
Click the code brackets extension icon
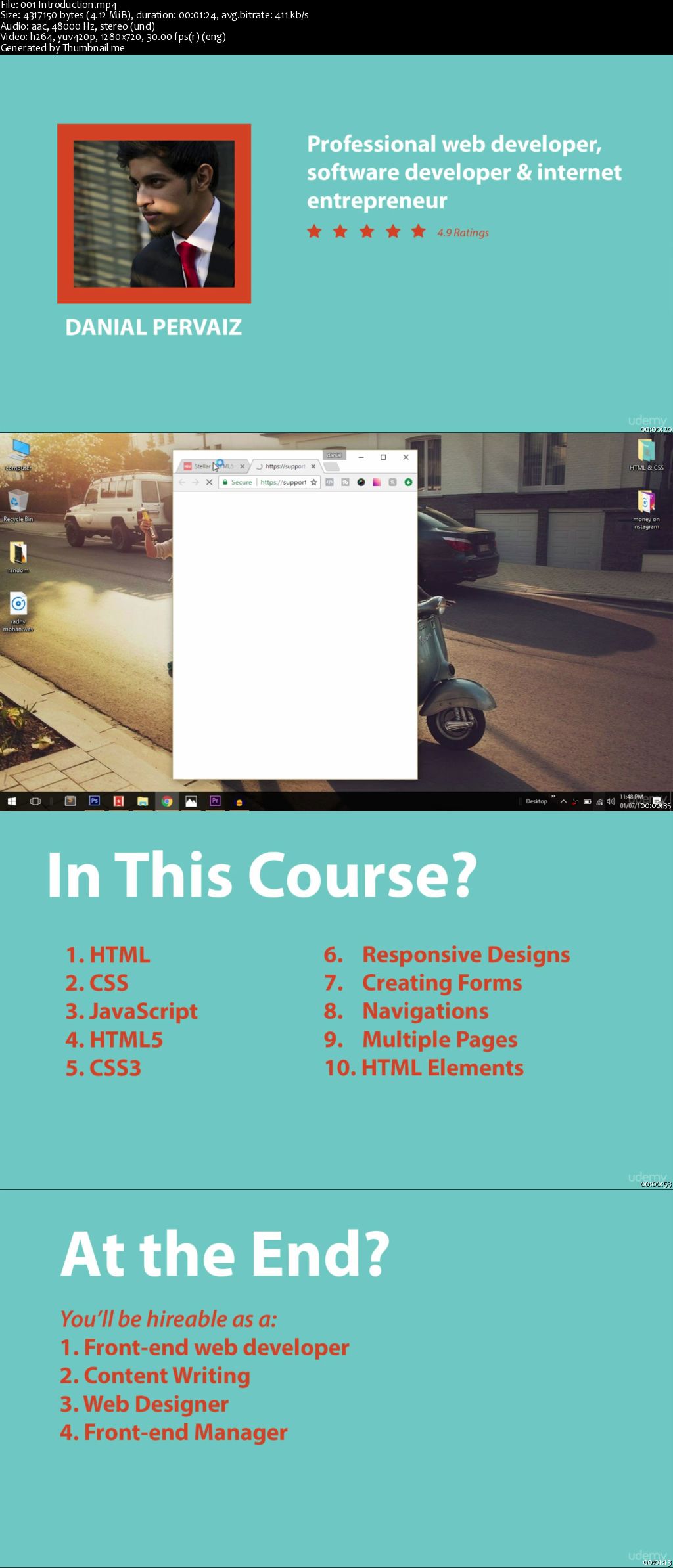pos(330,482)
